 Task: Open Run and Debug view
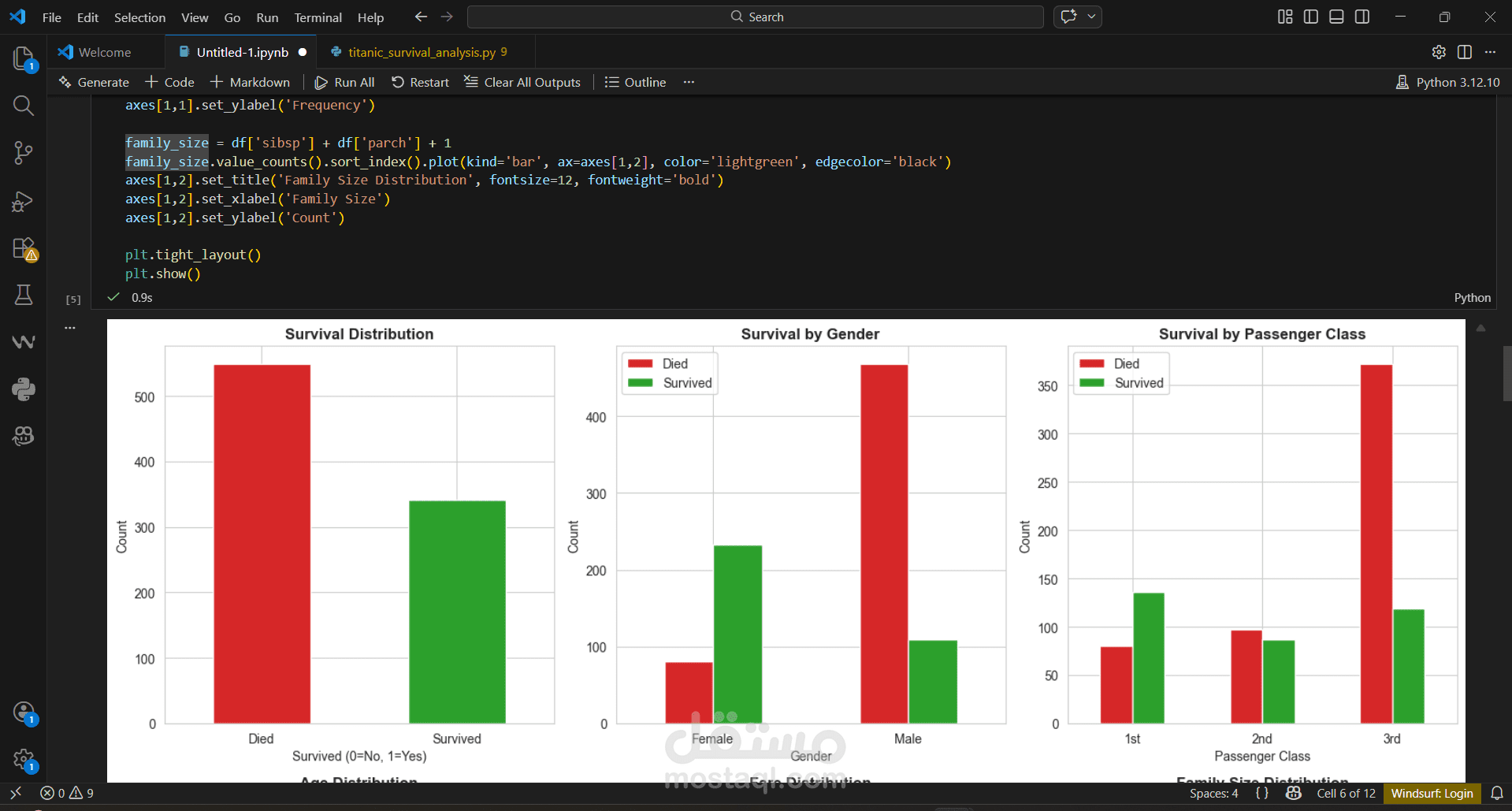coord(24,202)
